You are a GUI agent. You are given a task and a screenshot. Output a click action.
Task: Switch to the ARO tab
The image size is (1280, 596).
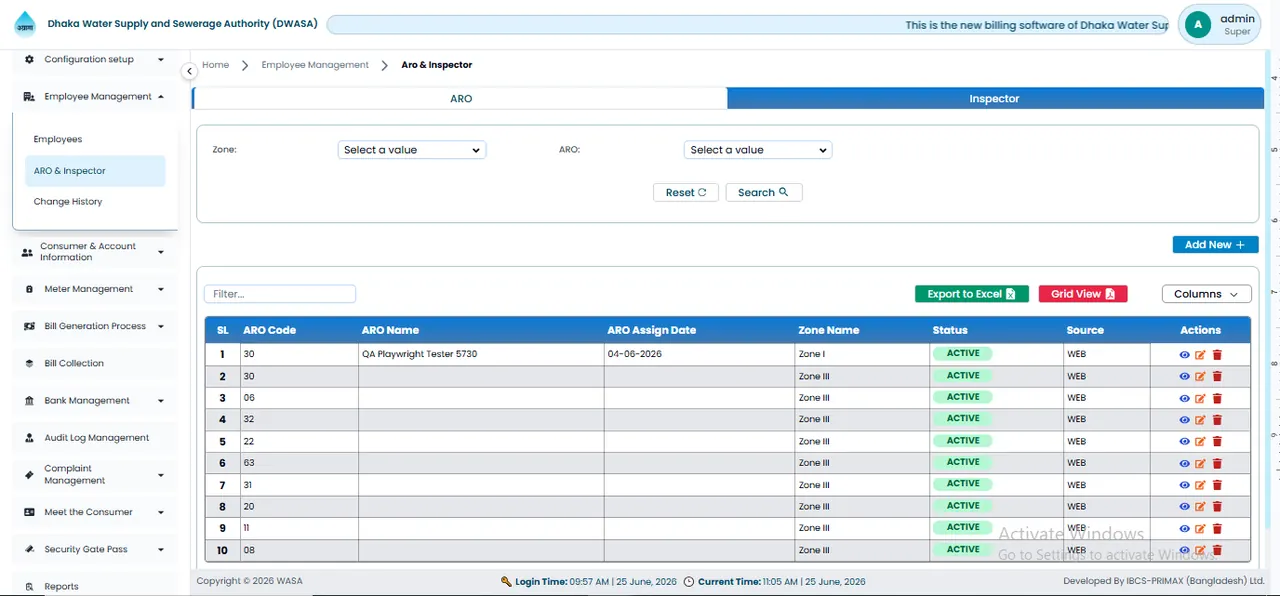[x=460, y=99]
